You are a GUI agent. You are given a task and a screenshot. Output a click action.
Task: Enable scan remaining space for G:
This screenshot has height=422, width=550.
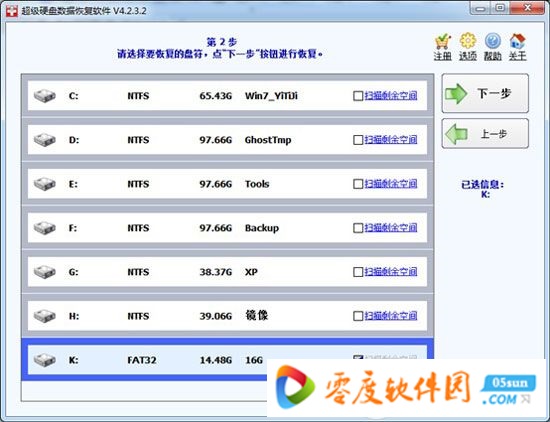pyautogui.click(x=358, y=272)
